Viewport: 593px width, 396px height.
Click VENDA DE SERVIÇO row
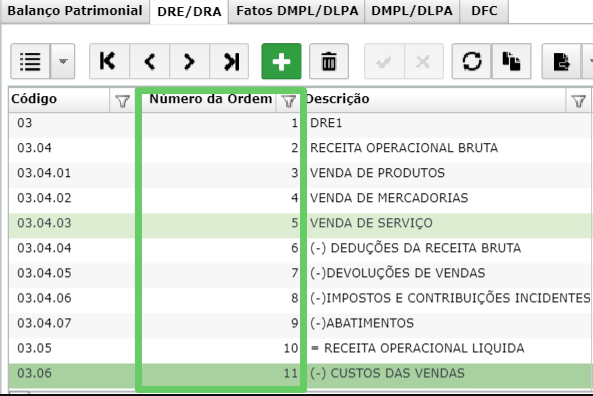coord(371,223)
